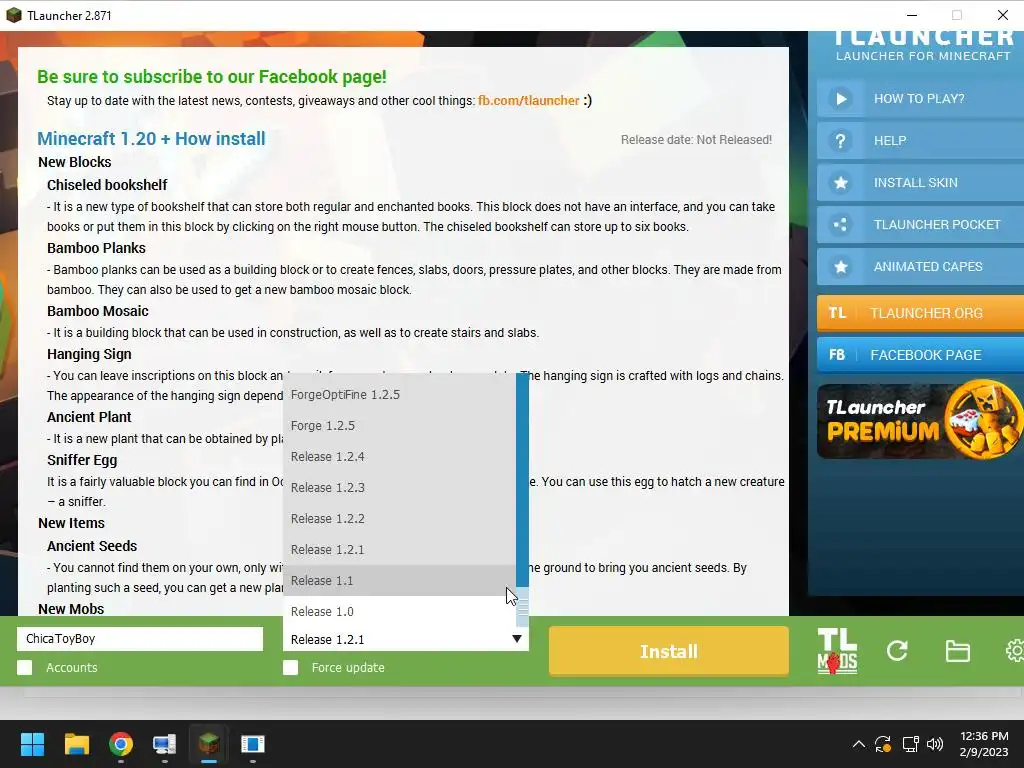The image size is (1024, 768).
Task: Click the play icon beside How to Play
Action: 840,99
